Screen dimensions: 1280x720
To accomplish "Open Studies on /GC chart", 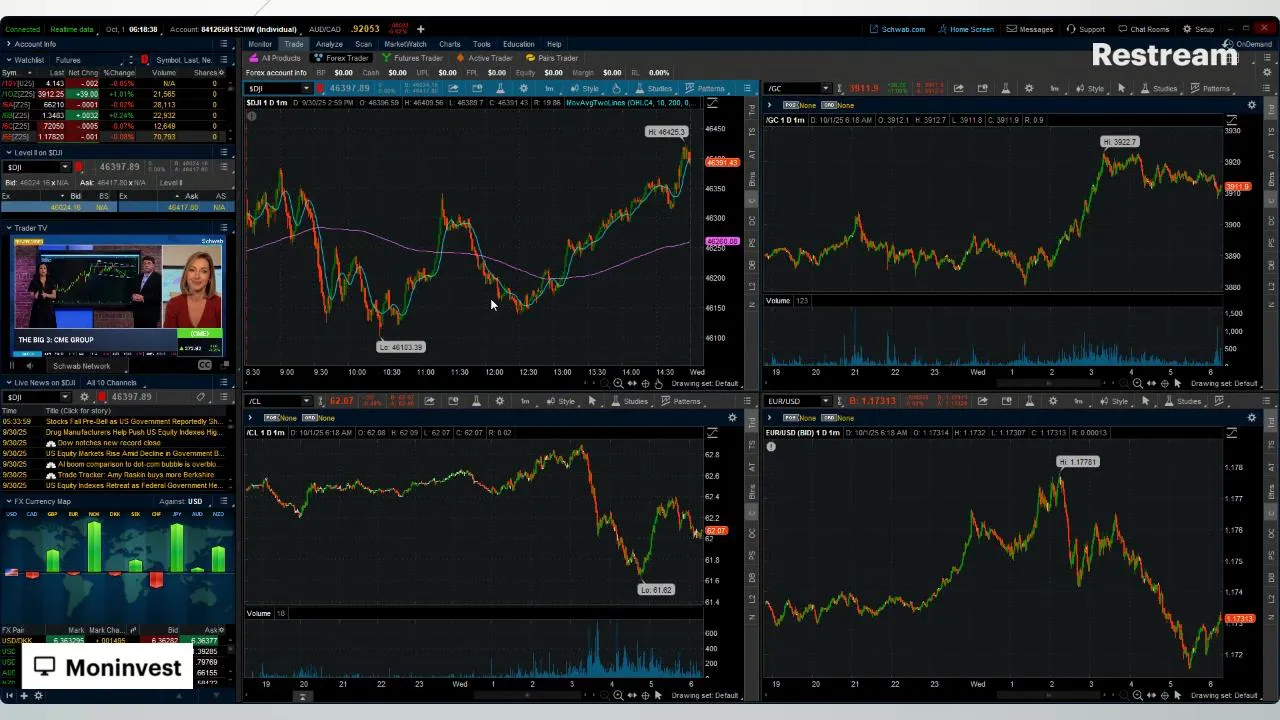I will [x=1159, y=88].
